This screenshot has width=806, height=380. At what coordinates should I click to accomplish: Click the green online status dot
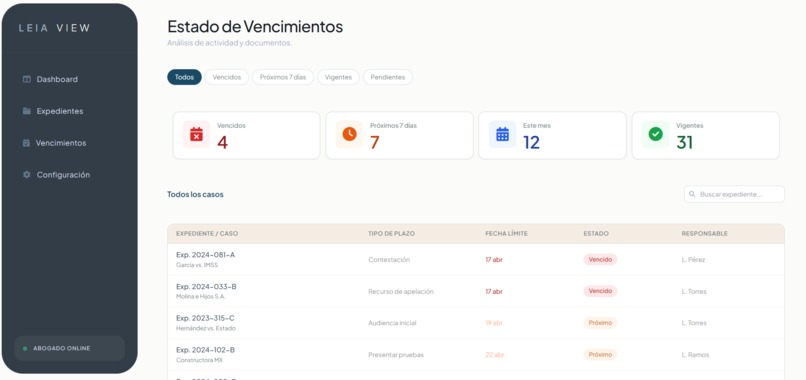(25, 349)
